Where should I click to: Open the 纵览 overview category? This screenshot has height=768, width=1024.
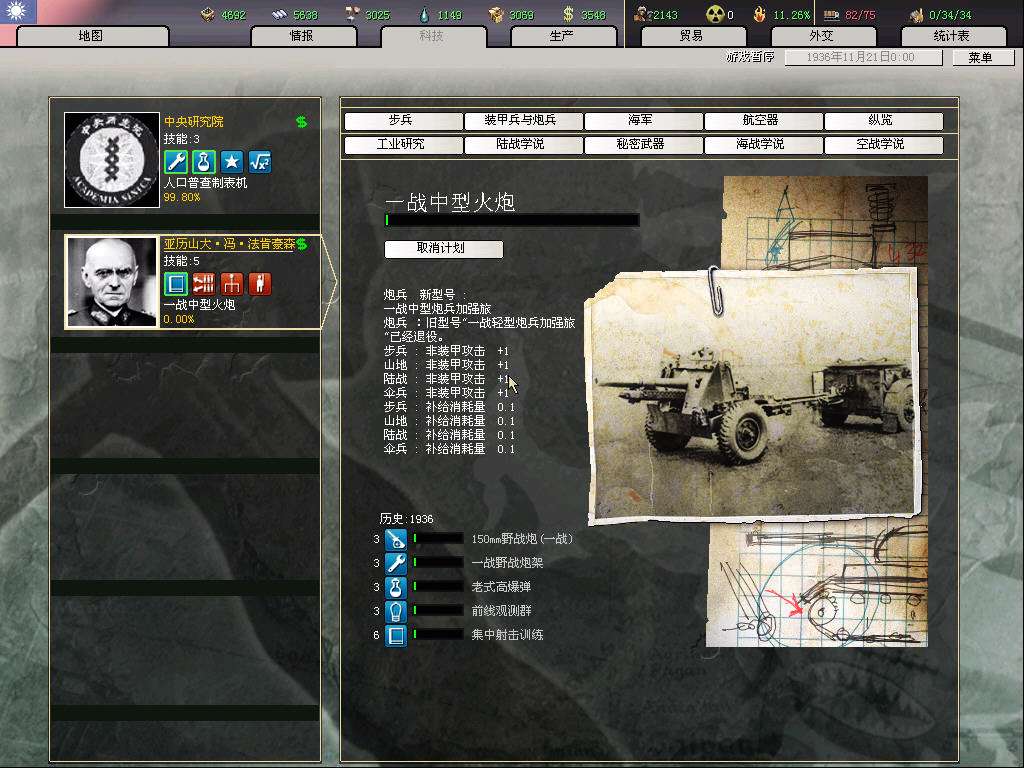click(x=884, y=120)
